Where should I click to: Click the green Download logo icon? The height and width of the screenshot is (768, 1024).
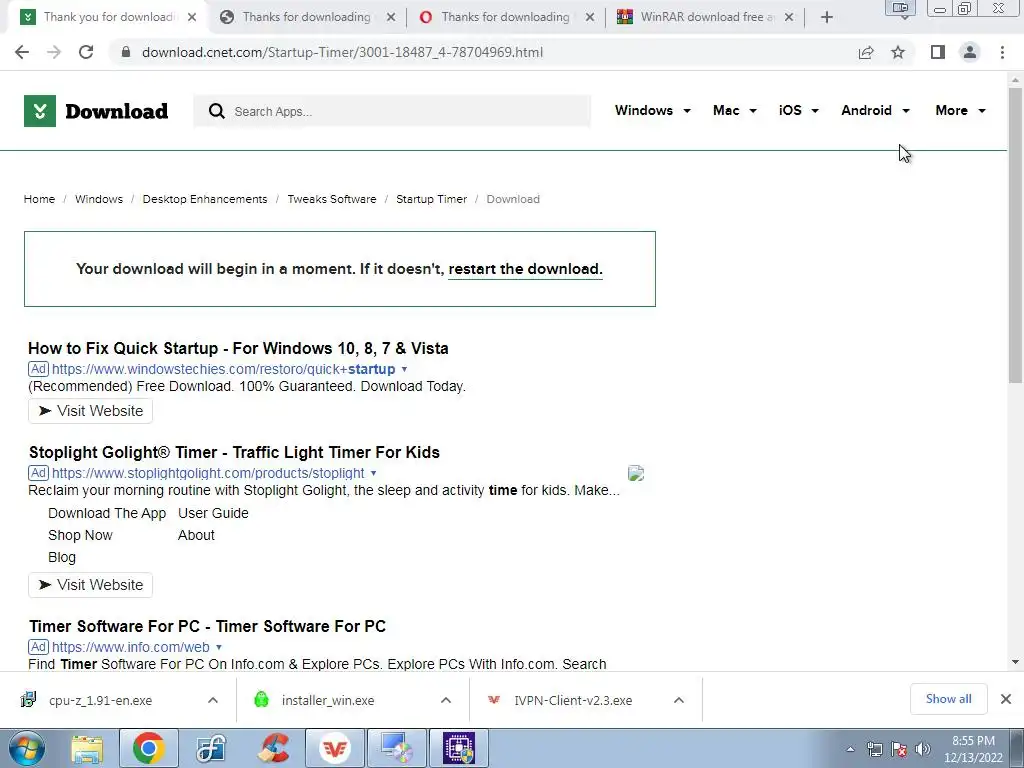tap(40, 111)
